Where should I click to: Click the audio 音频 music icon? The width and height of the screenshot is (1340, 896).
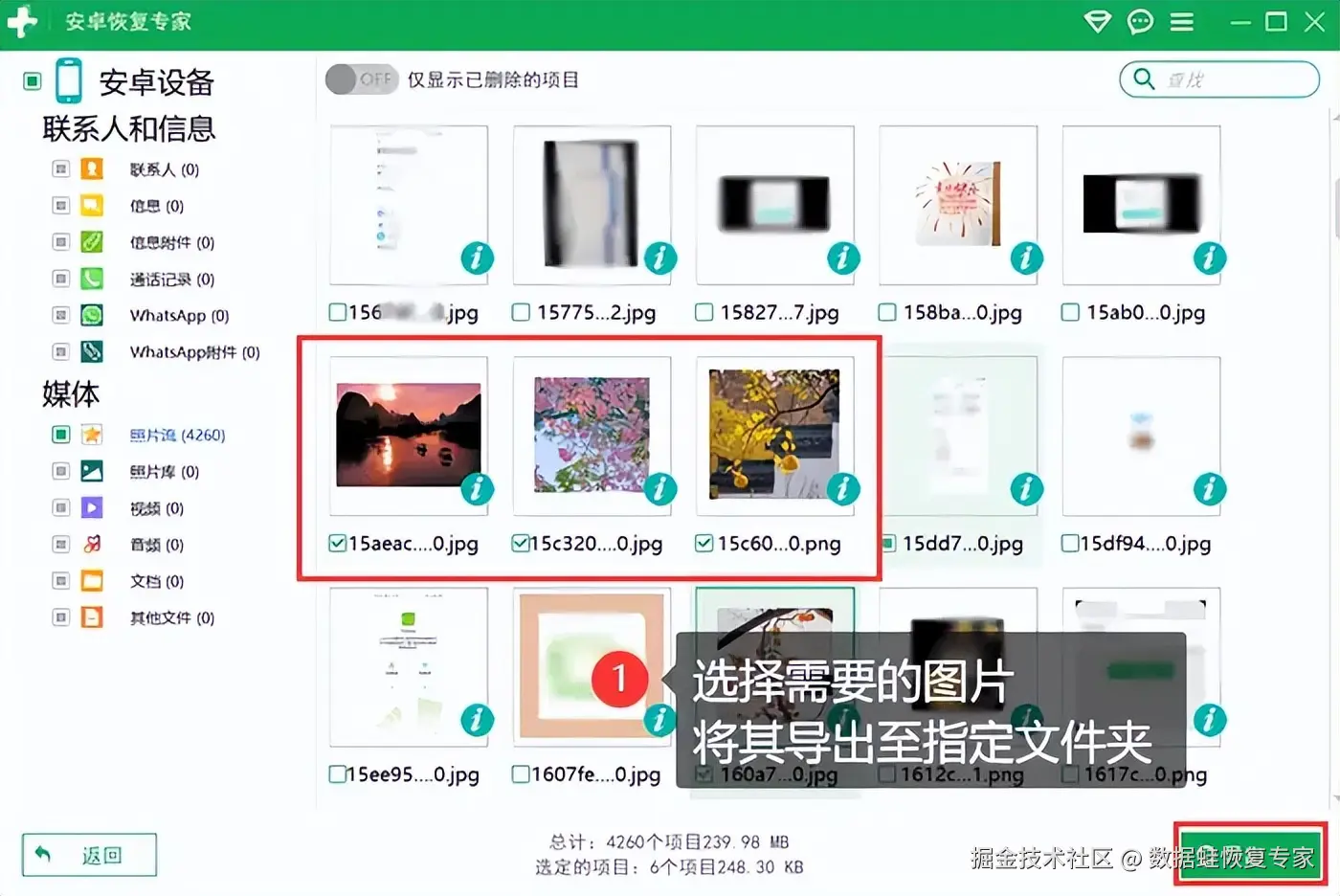click(92, 544)
